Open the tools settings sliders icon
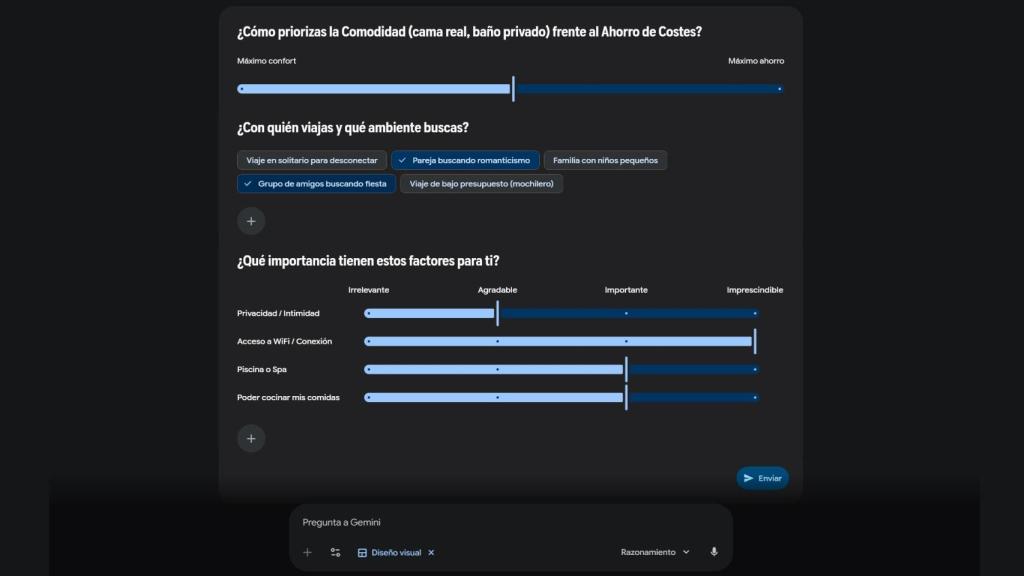Screen dimensions: 1024x576 [335, 552]
